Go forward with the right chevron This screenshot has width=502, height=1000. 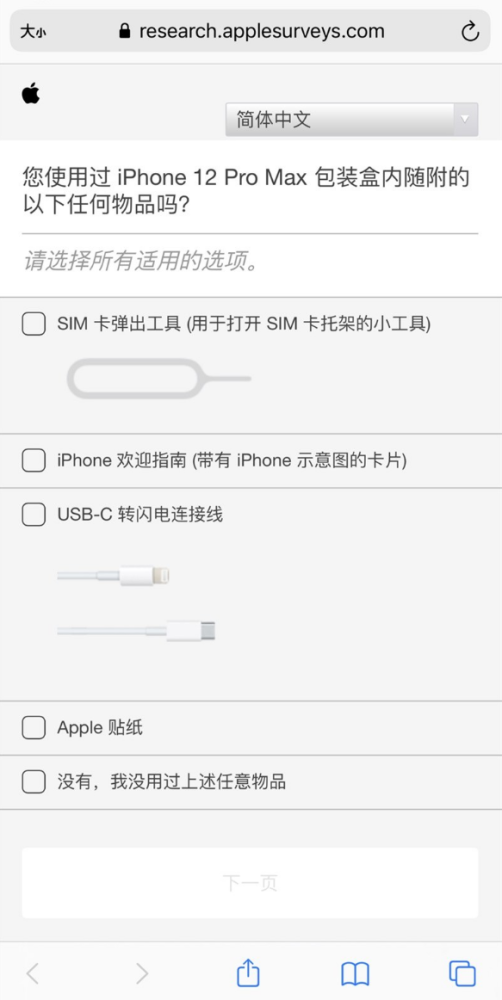pyautogui.click(x=142, y=973)
